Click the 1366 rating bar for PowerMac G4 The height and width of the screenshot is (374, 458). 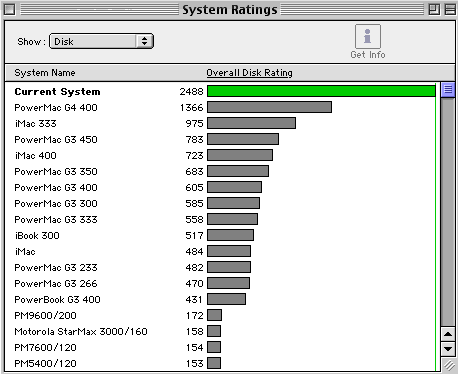point(269,107)
